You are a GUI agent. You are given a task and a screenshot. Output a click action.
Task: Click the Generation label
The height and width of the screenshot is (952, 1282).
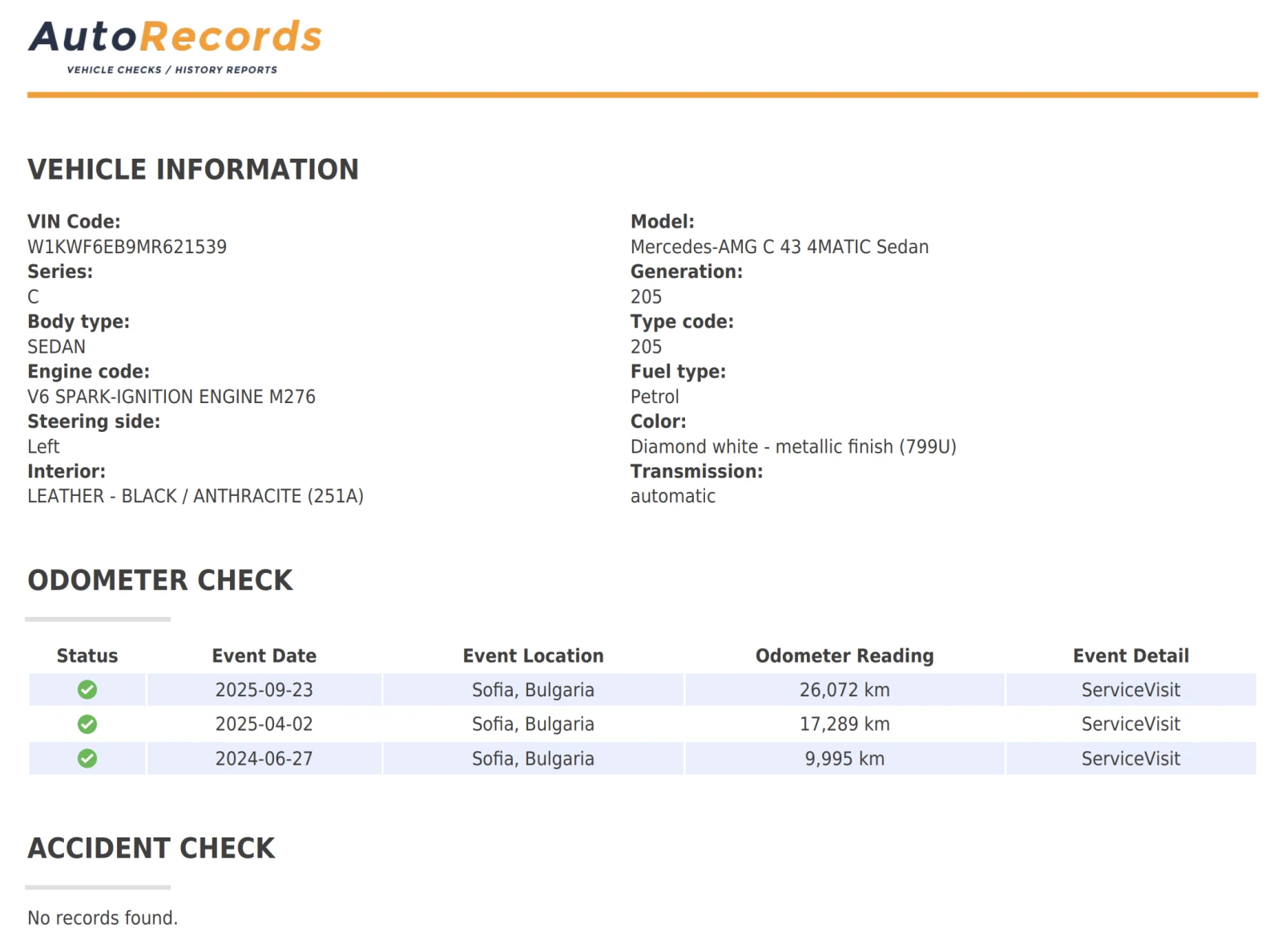tap(687, 272)
